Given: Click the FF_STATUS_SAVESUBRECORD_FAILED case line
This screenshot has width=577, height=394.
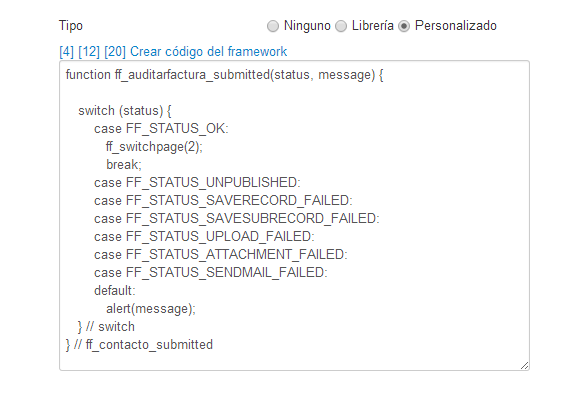Looking at the screenshot, I should pyautogui.click(x=237, y=219).
